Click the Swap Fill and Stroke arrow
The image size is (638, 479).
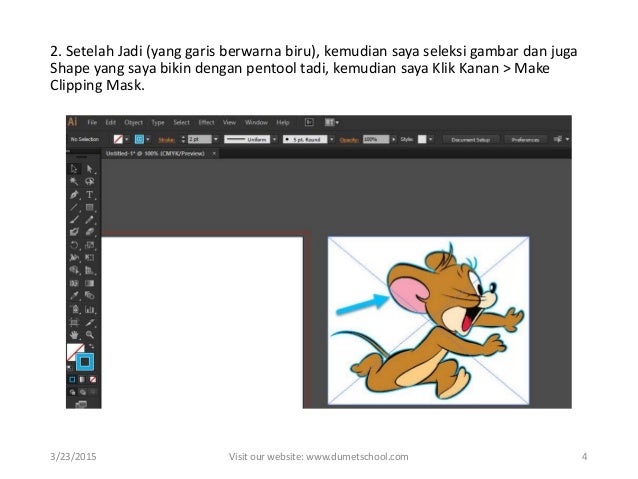(92, 346)
